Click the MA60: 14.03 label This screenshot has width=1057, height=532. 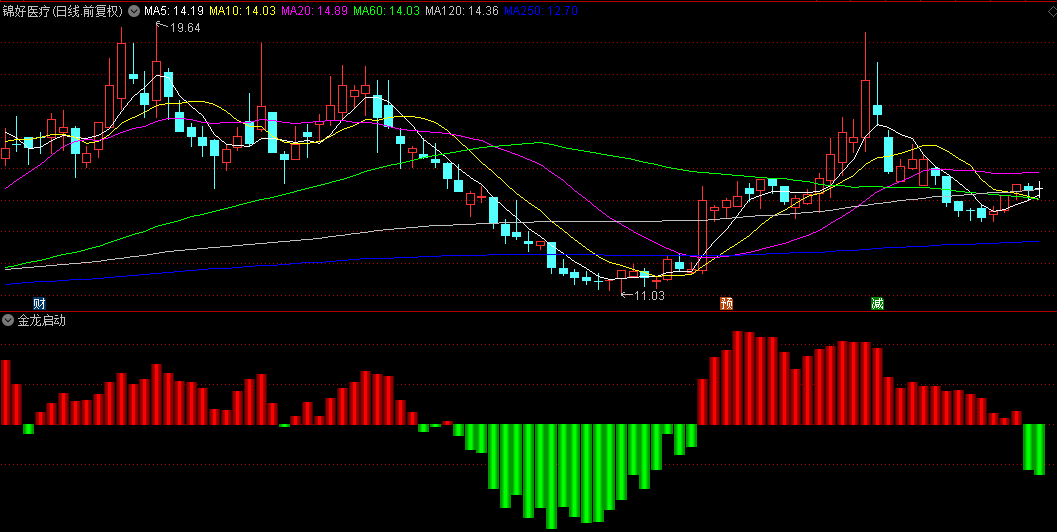click(387, 11)
